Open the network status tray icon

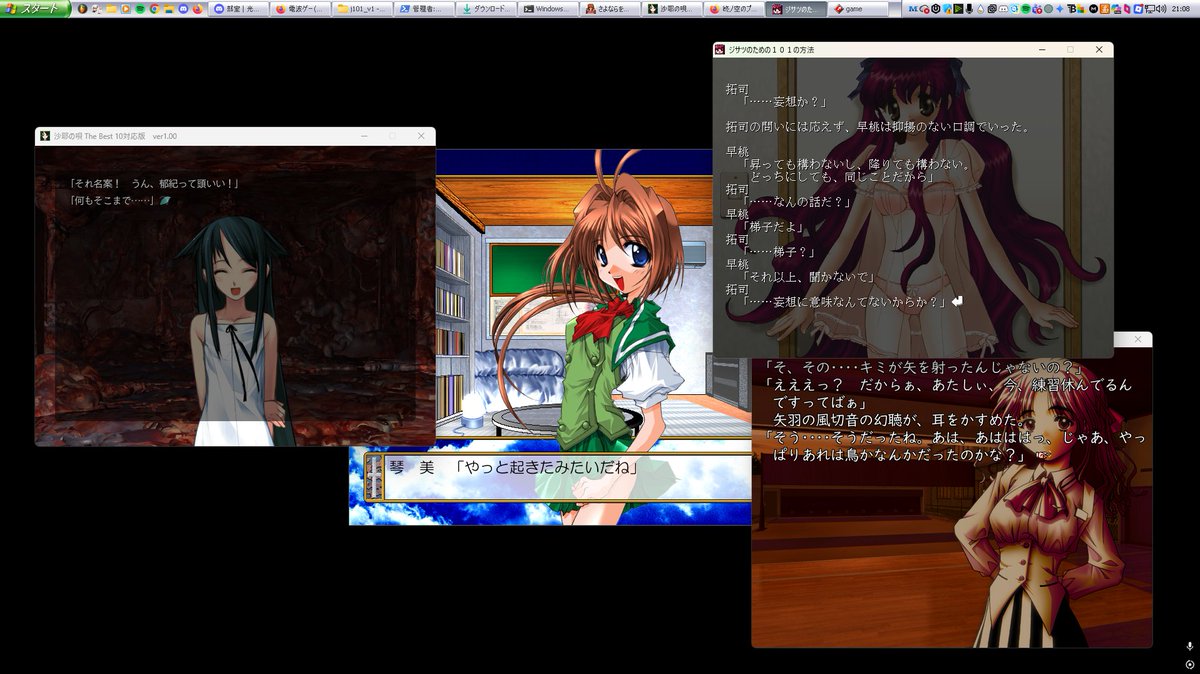coord(1148,9)
